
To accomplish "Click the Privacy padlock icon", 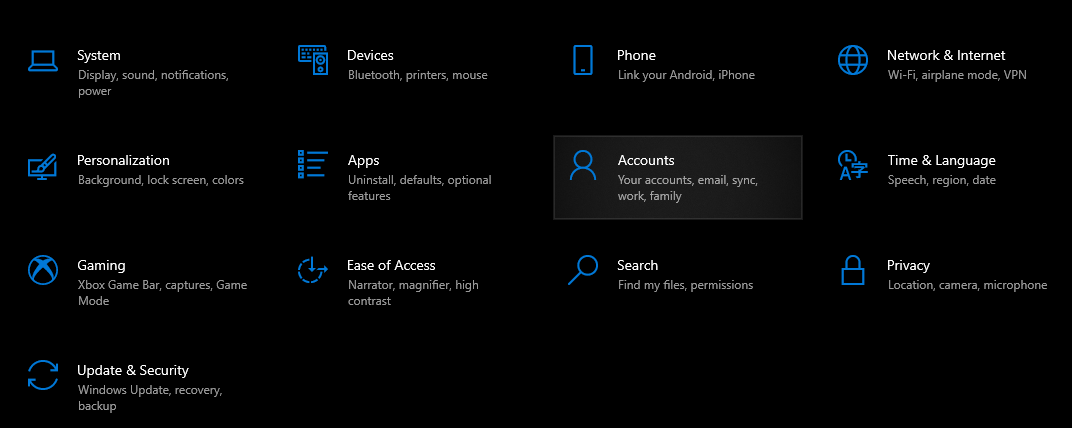I will (853, 270).
